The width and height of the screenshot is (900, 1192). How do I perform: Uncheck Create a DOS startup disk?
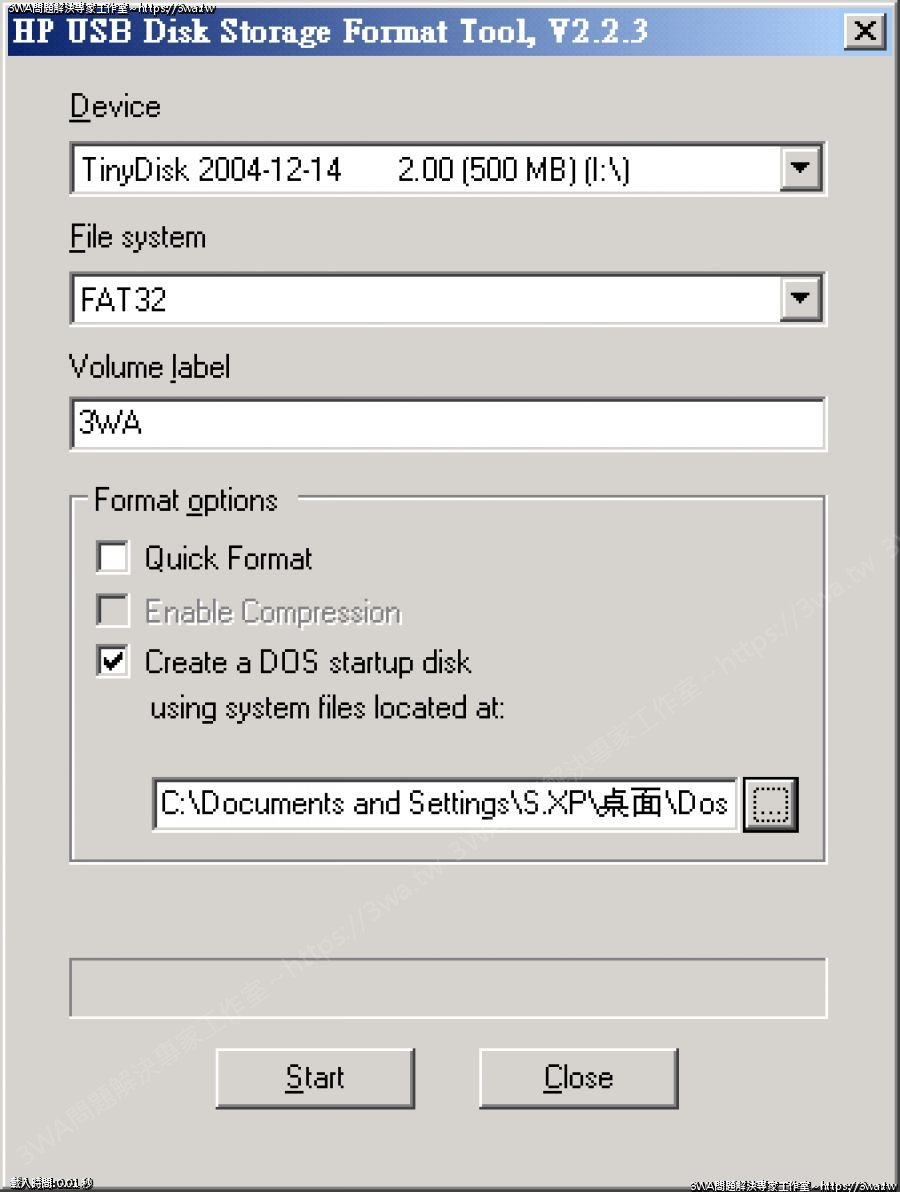[x=113, y=662]
